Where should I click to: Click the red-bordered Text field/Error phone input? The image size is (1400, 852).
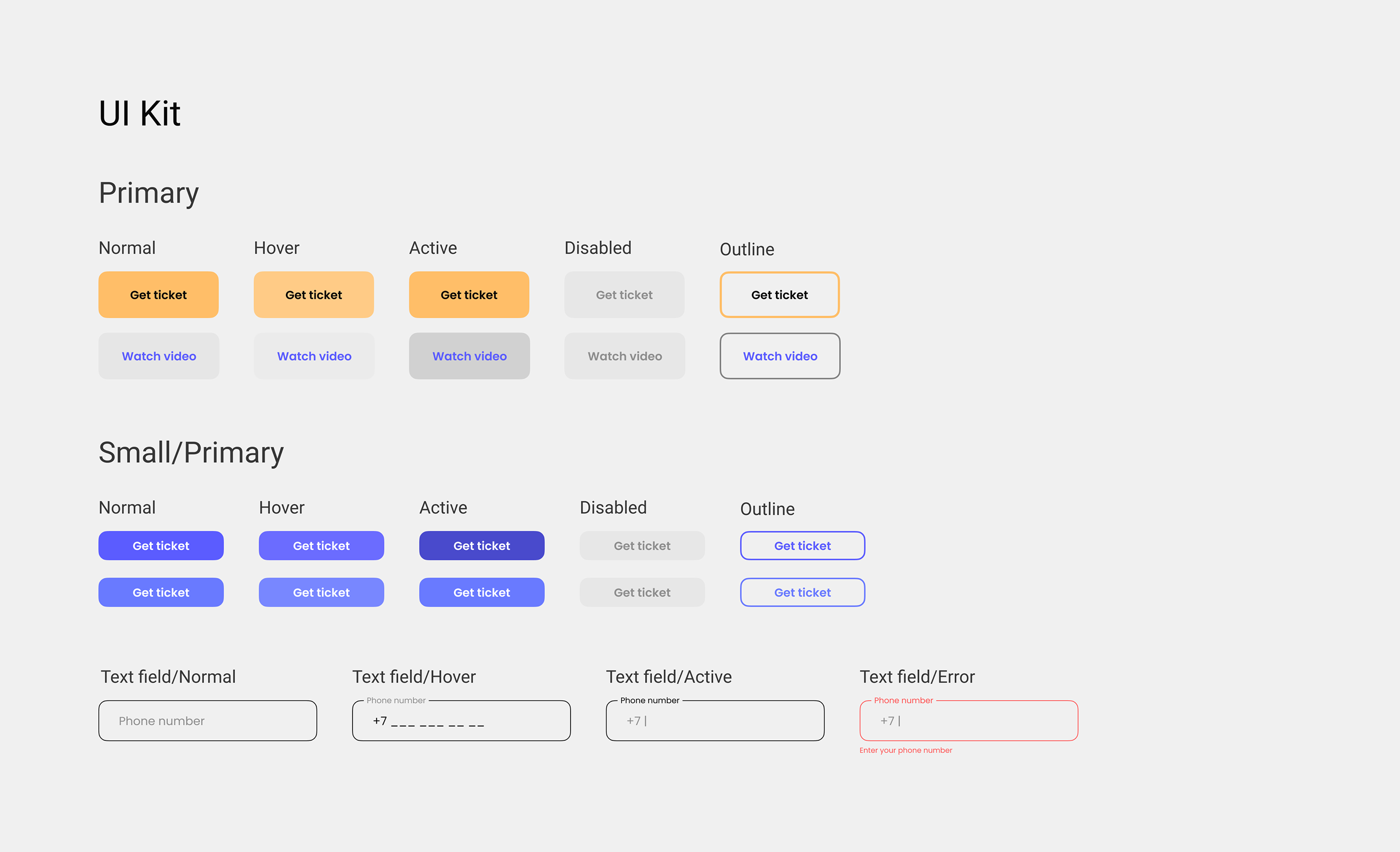pos(968,721)
